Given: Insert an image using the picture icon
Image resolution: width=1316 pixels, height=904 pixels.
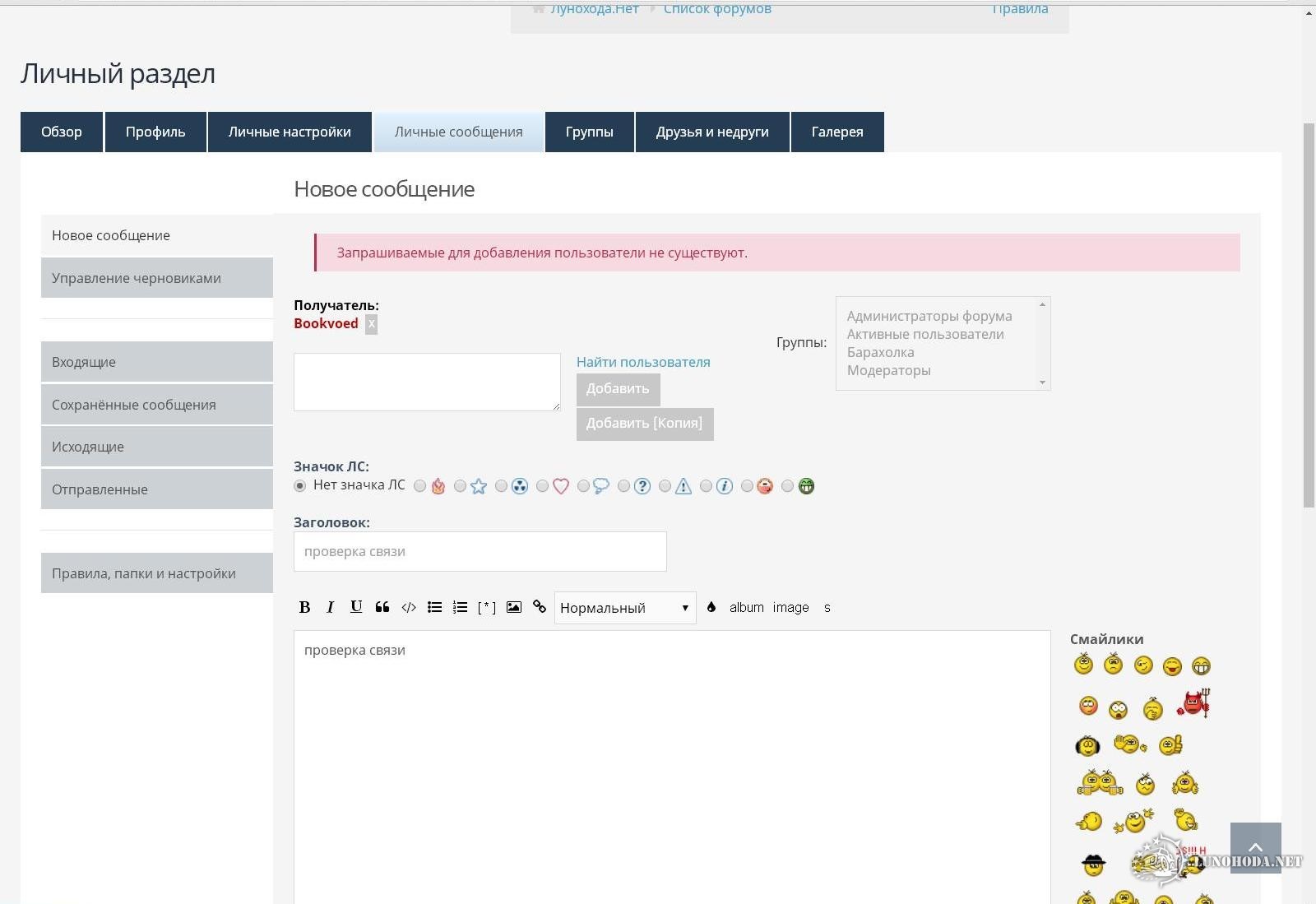Looking at the screenshot, I should [x=514, y=607].
